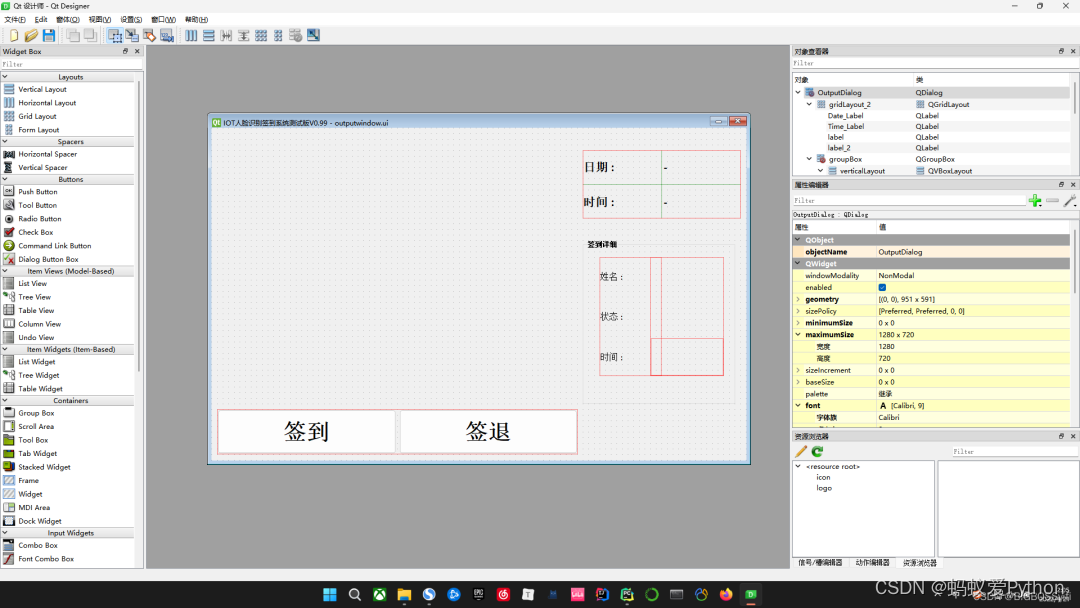Open the 文件(F) menu
1080x608 pixels.
click(x=14, y=19)
